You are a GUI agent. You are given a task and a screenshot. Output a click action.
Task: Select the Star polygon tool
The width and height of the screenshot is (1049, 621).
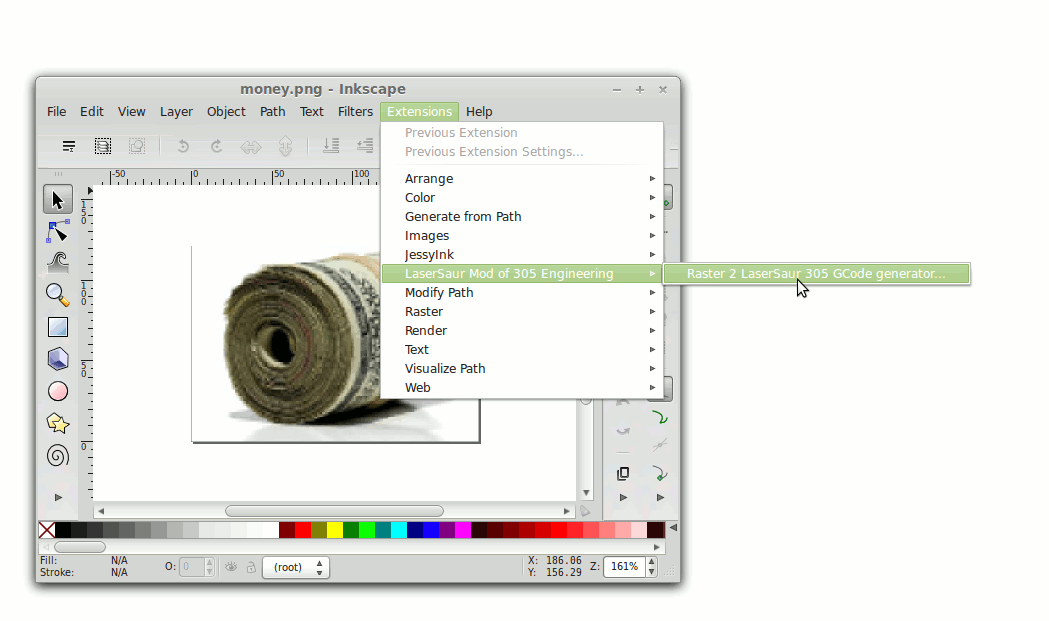pyautogui.click(x=58, y=423)
